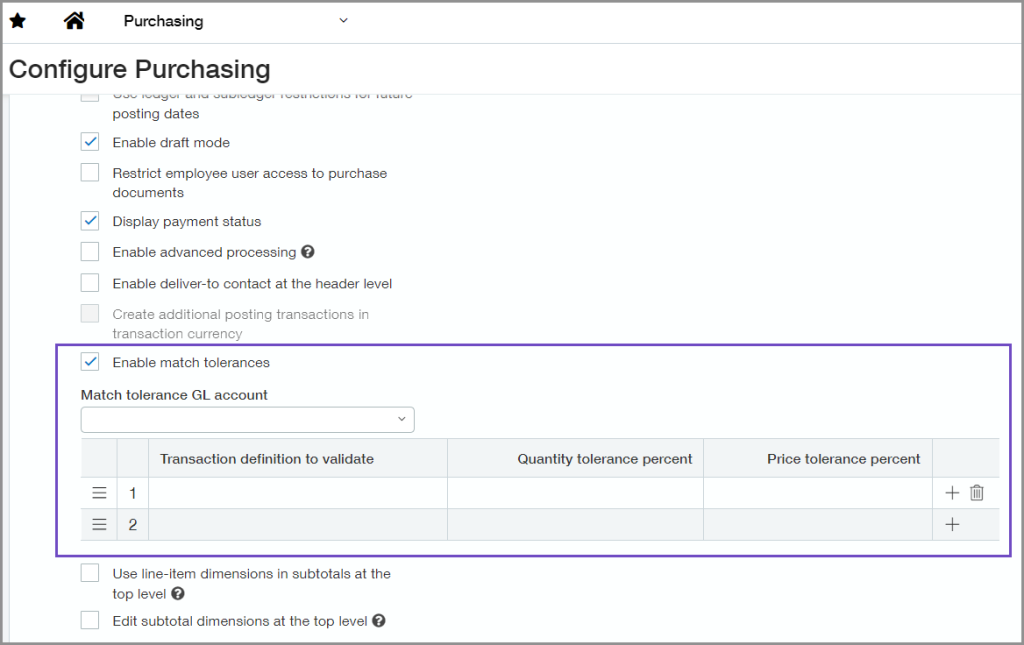
Task: Delete row 1 using the trash icon
Action: (976, 492)
